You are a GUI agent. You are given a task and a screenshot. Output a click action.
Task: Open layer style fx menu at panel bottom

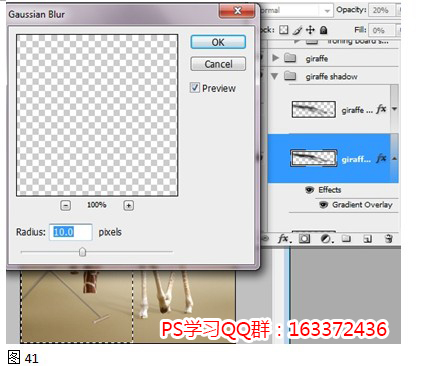click(x=284, y=238)
